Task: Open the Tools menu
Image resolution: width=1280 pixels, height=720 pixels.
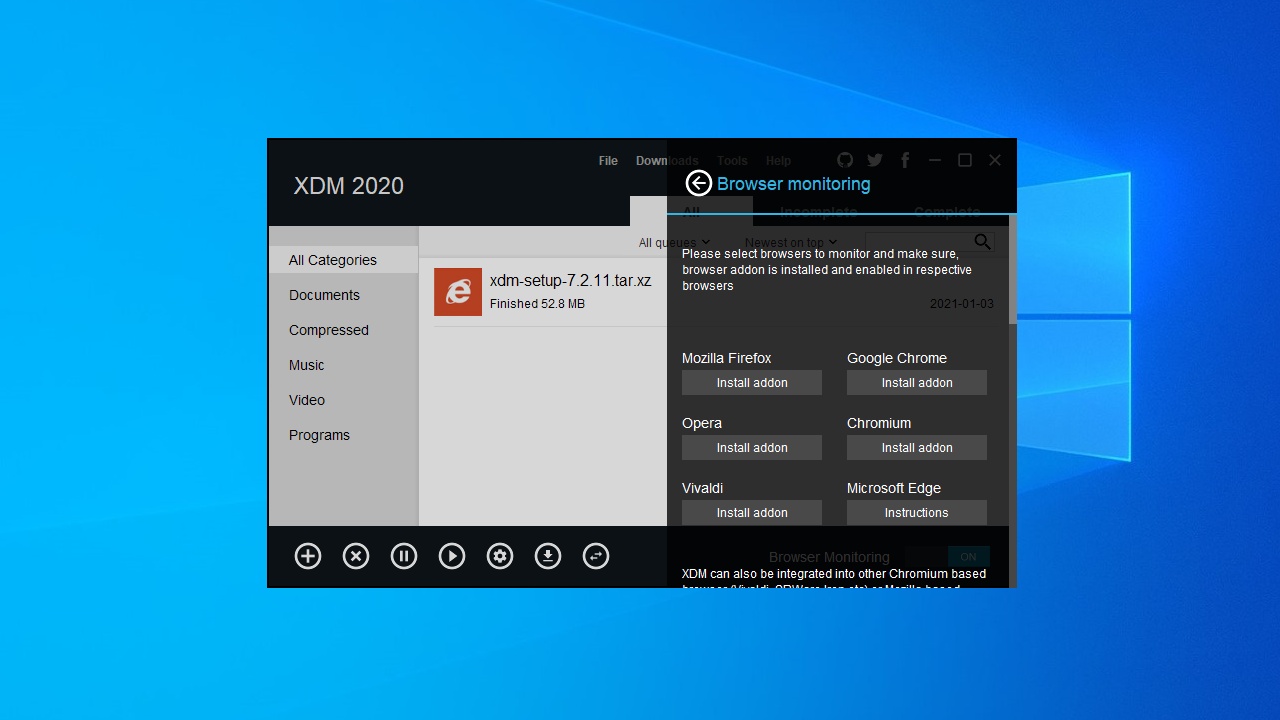Action: pos(732,161)
